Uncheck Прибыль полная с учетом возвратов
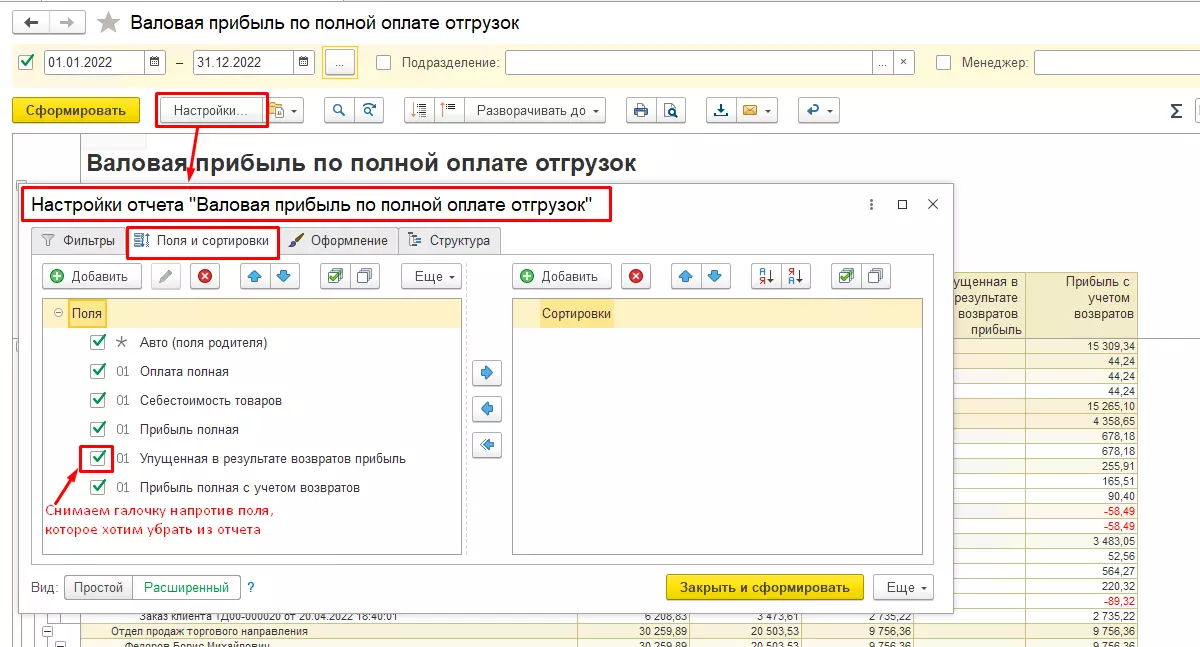Screen dimensions: 1200x647 98,487
